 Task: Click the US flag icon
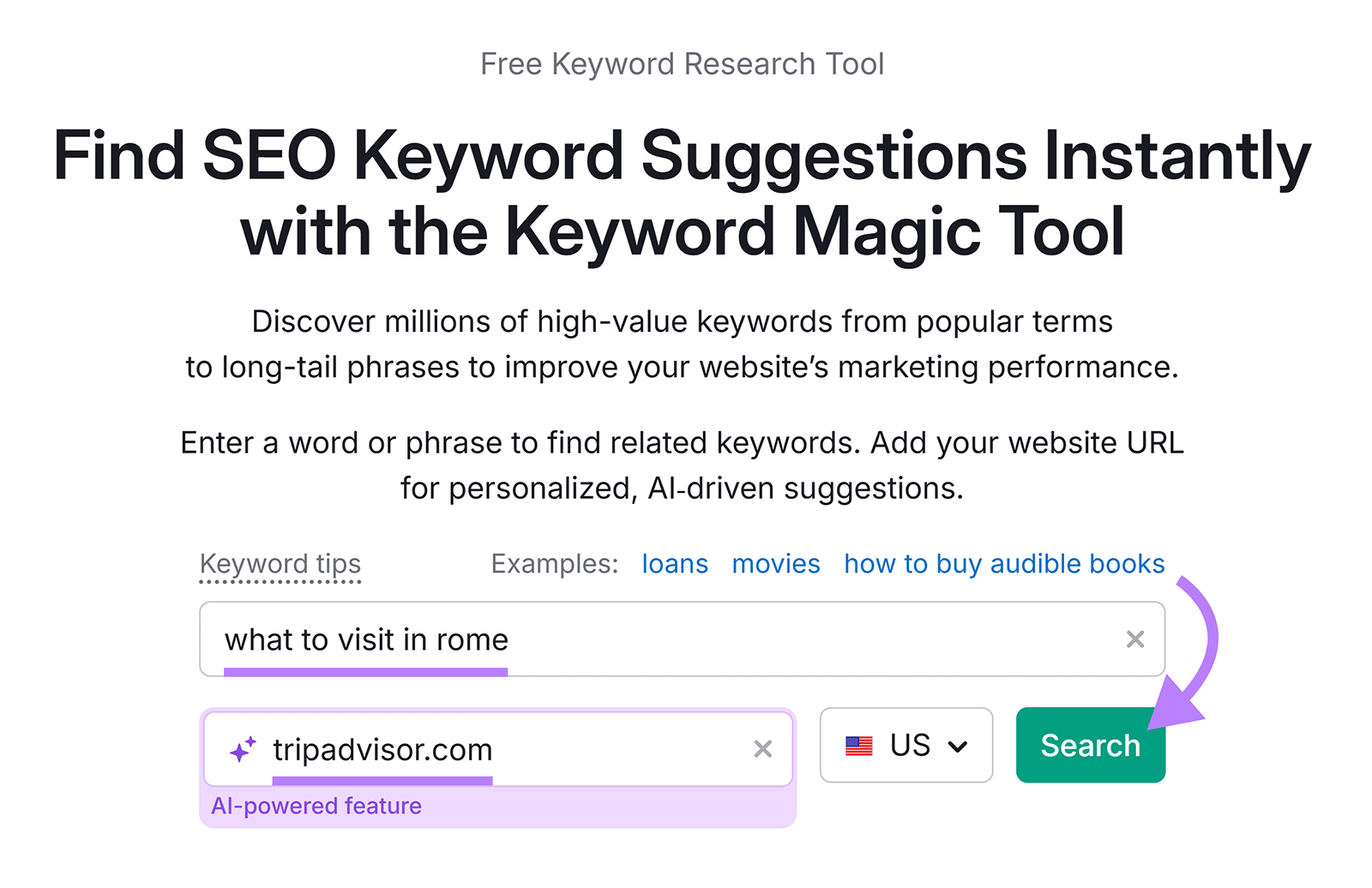[858, 746]
